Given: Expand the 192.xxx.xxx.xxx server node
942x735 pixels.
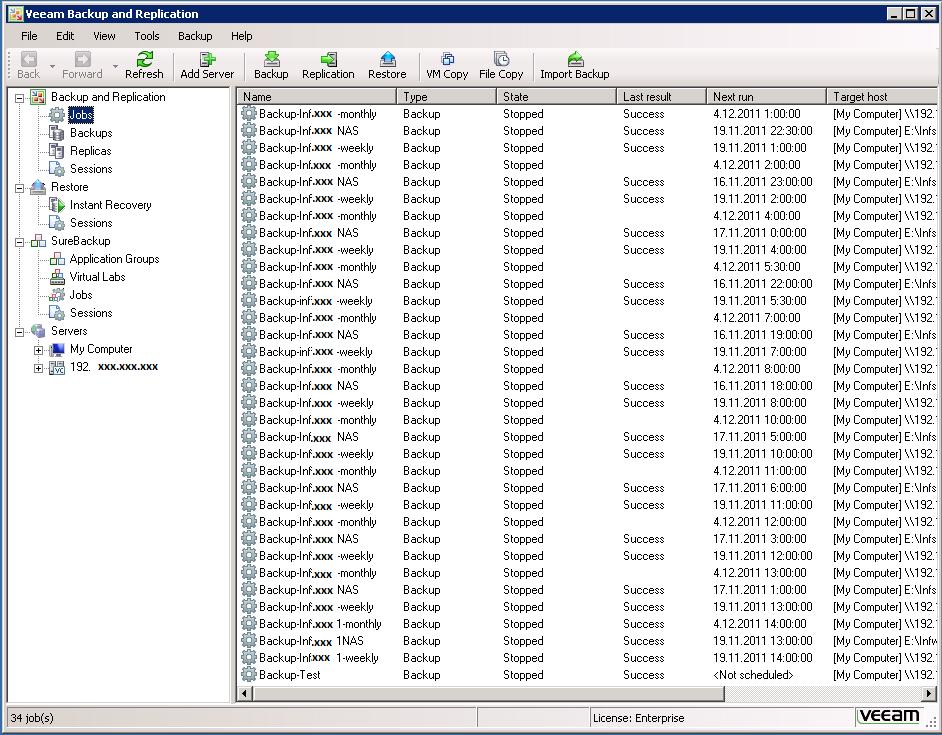Looking at the screenshot, I should [38, 368].
